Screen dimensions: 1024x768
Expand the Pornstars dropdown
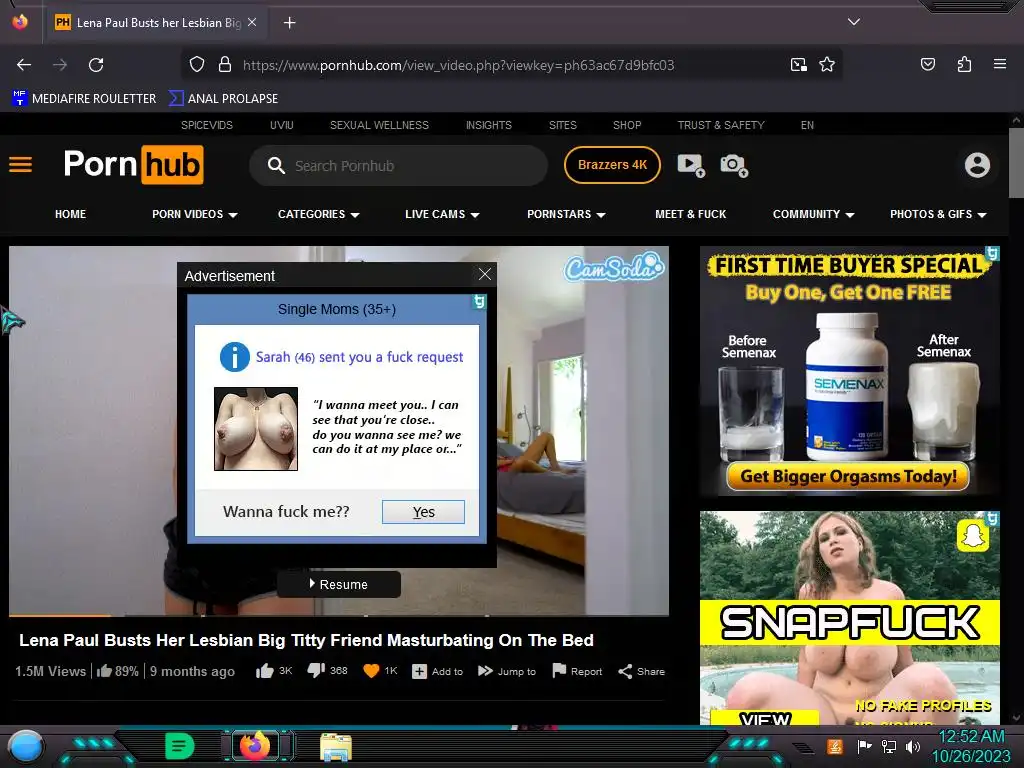click(566, 214)
